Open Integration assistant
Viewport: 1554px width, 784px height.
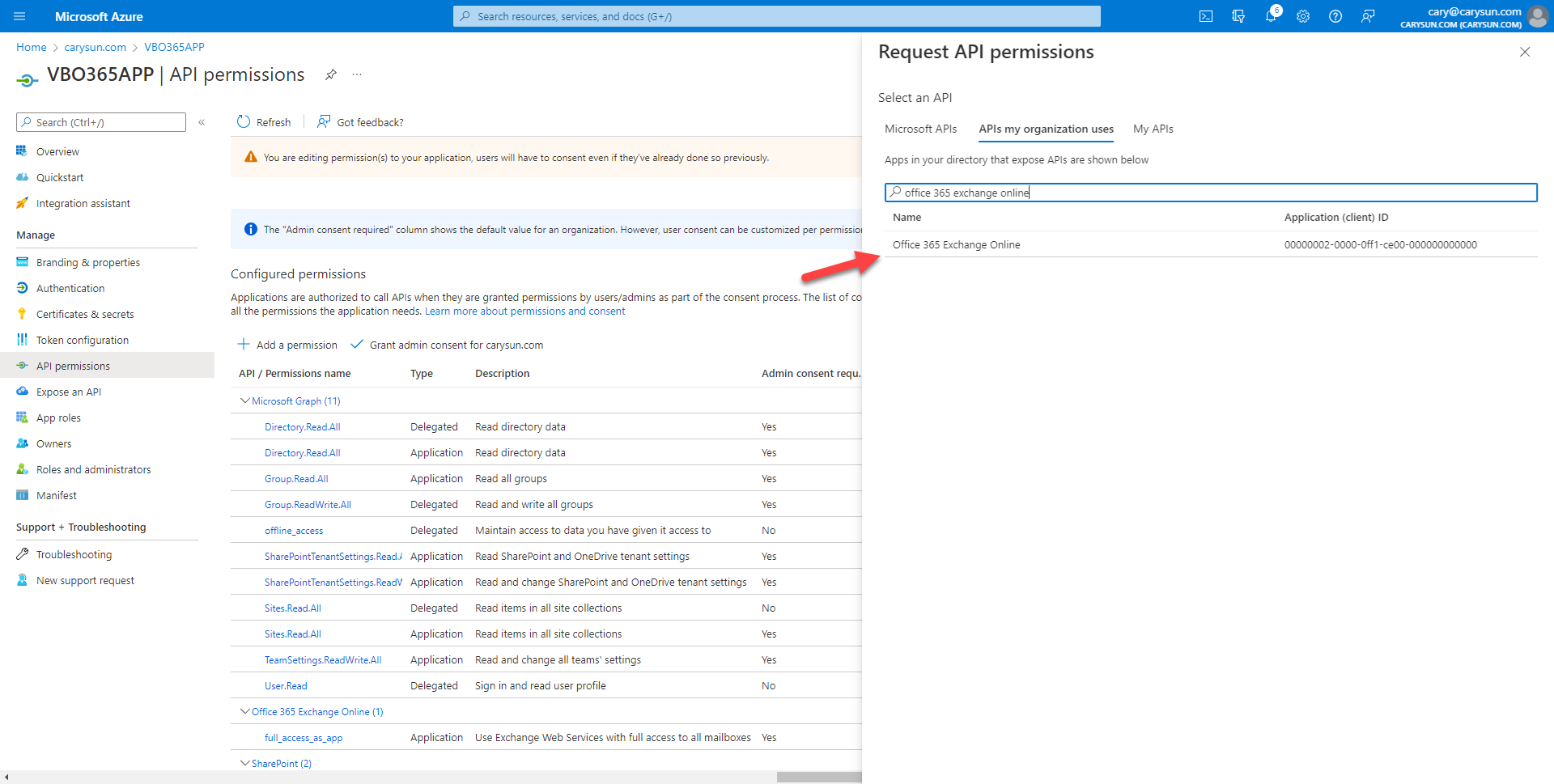click(83, 203)
